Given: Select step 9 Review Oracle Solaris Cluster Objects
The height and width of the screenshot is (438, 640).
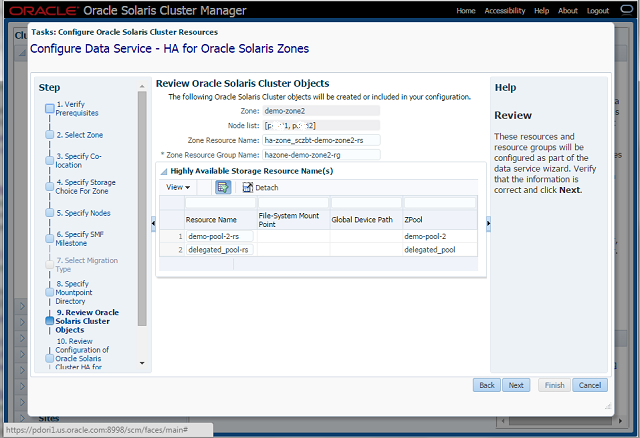Looking at the screenshot, I should point(87,321).
